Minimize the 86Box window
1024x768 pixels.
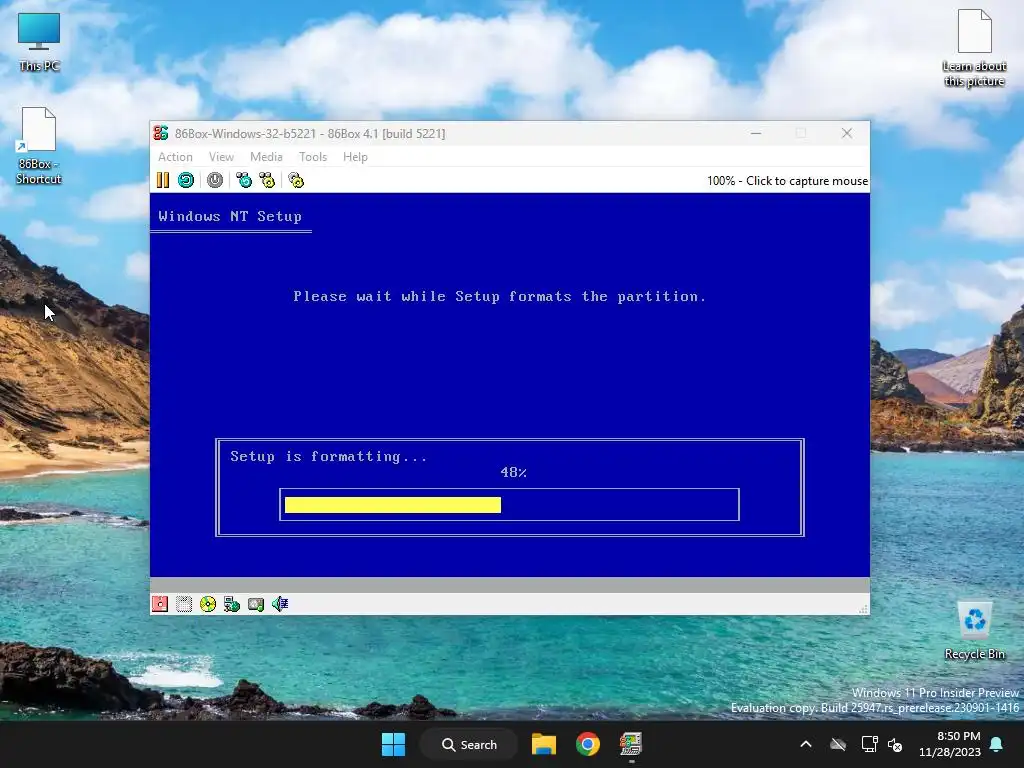(756, 133)
